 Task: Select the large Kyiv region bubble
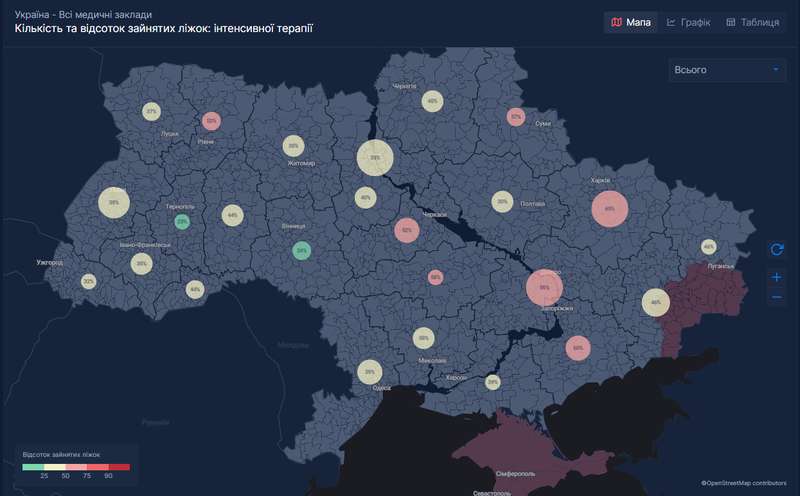[x=375, y=158]
